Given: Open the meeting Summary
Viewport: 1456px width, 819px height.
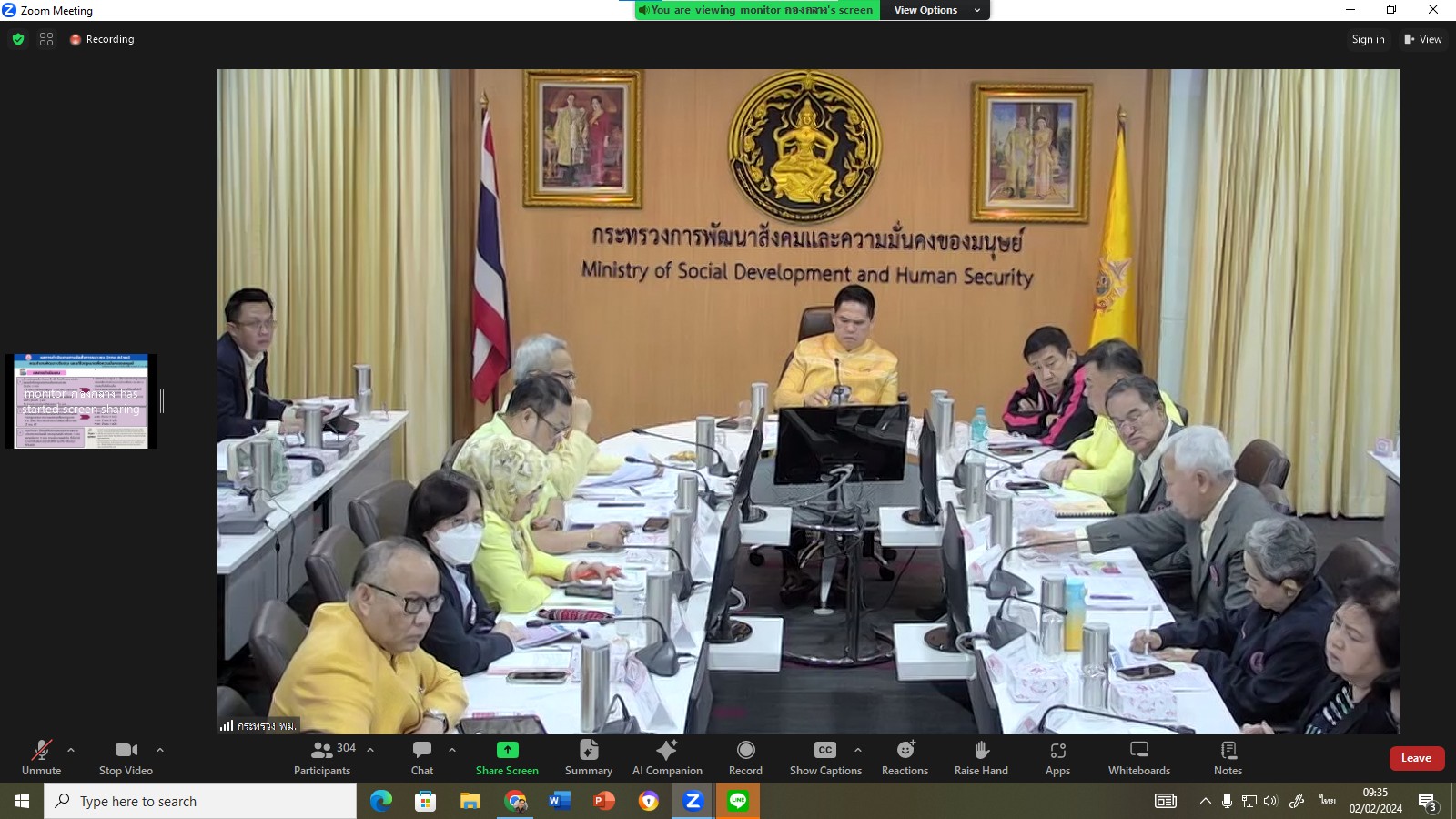Looking at the screenshot, I should point(589,758).
